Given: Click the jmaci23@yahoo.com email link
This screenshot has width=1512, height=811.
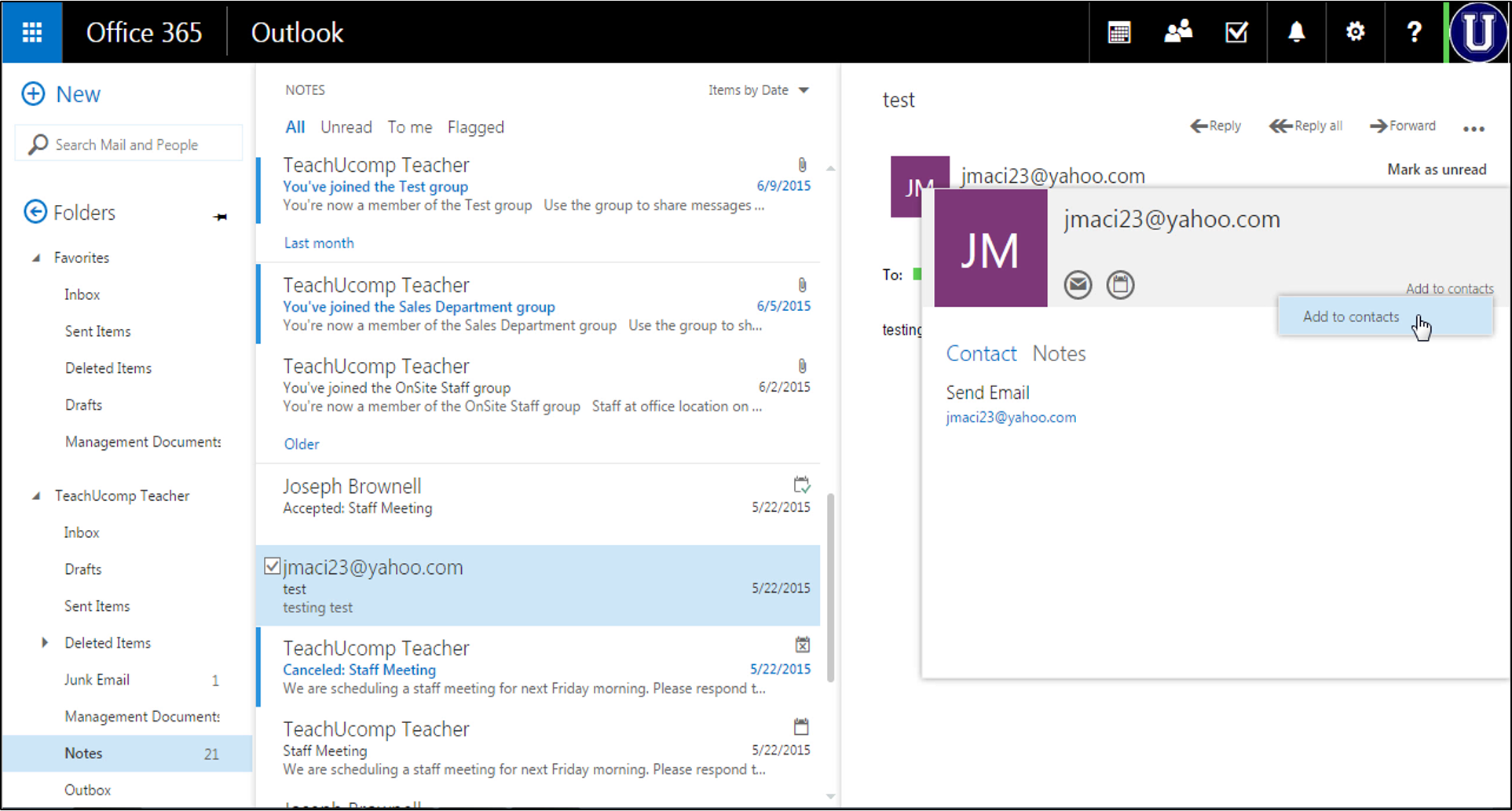Looking at the screenshot, I should tap(1011, 418).
